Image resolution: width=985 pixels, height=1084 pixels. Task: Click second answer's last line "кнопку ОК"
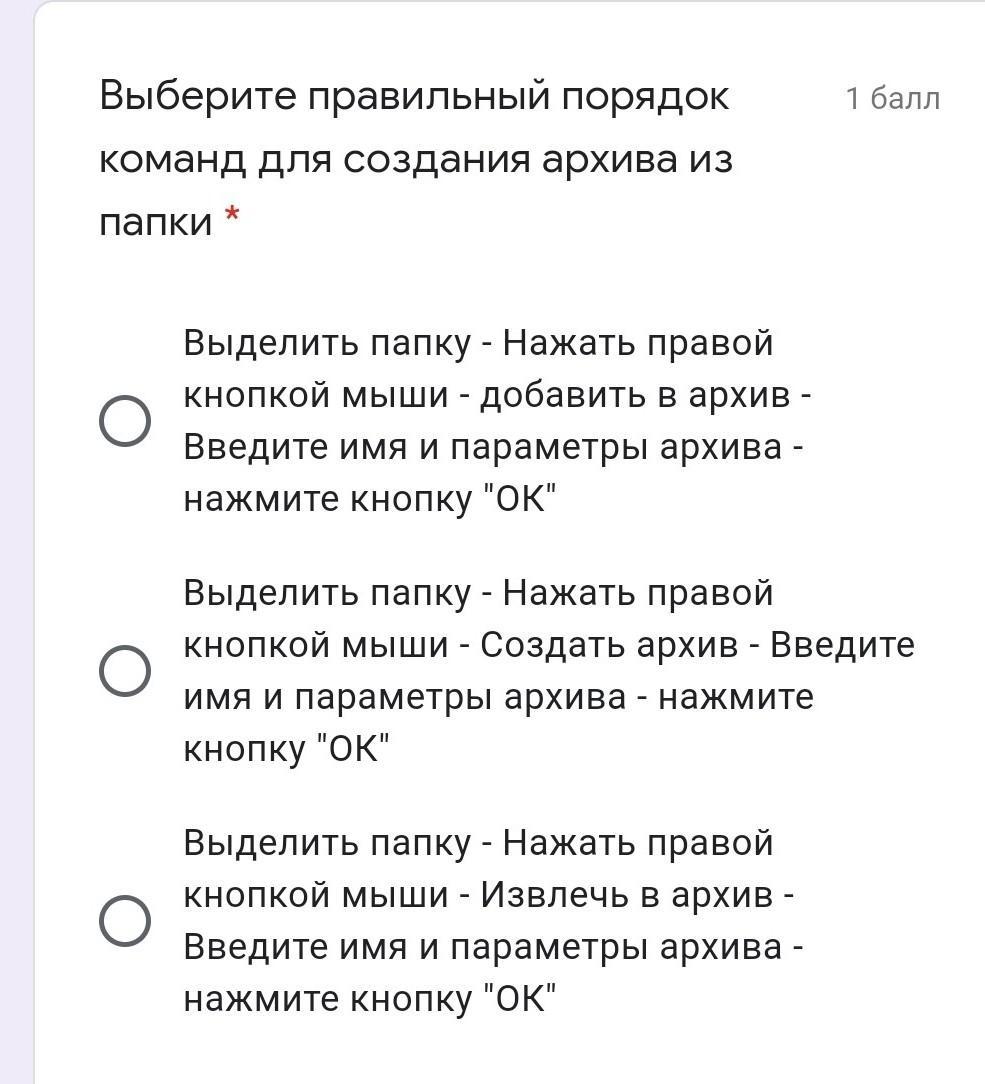pyautogui.click(x=286, y=750)
